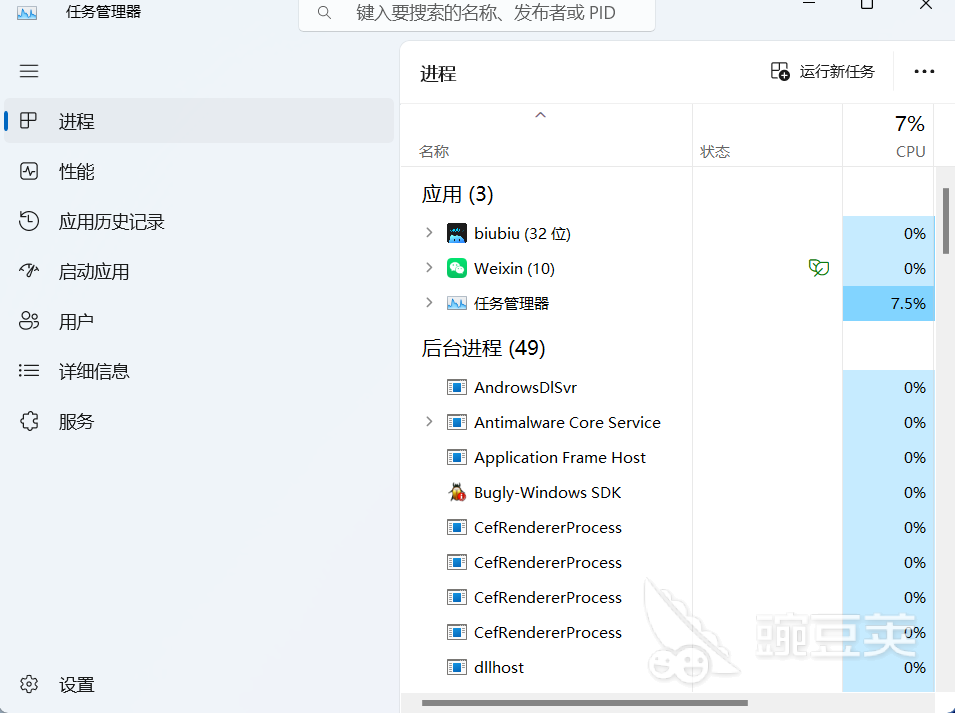
Task: Click the Performance sidebar icon
Action: (29, 171)
